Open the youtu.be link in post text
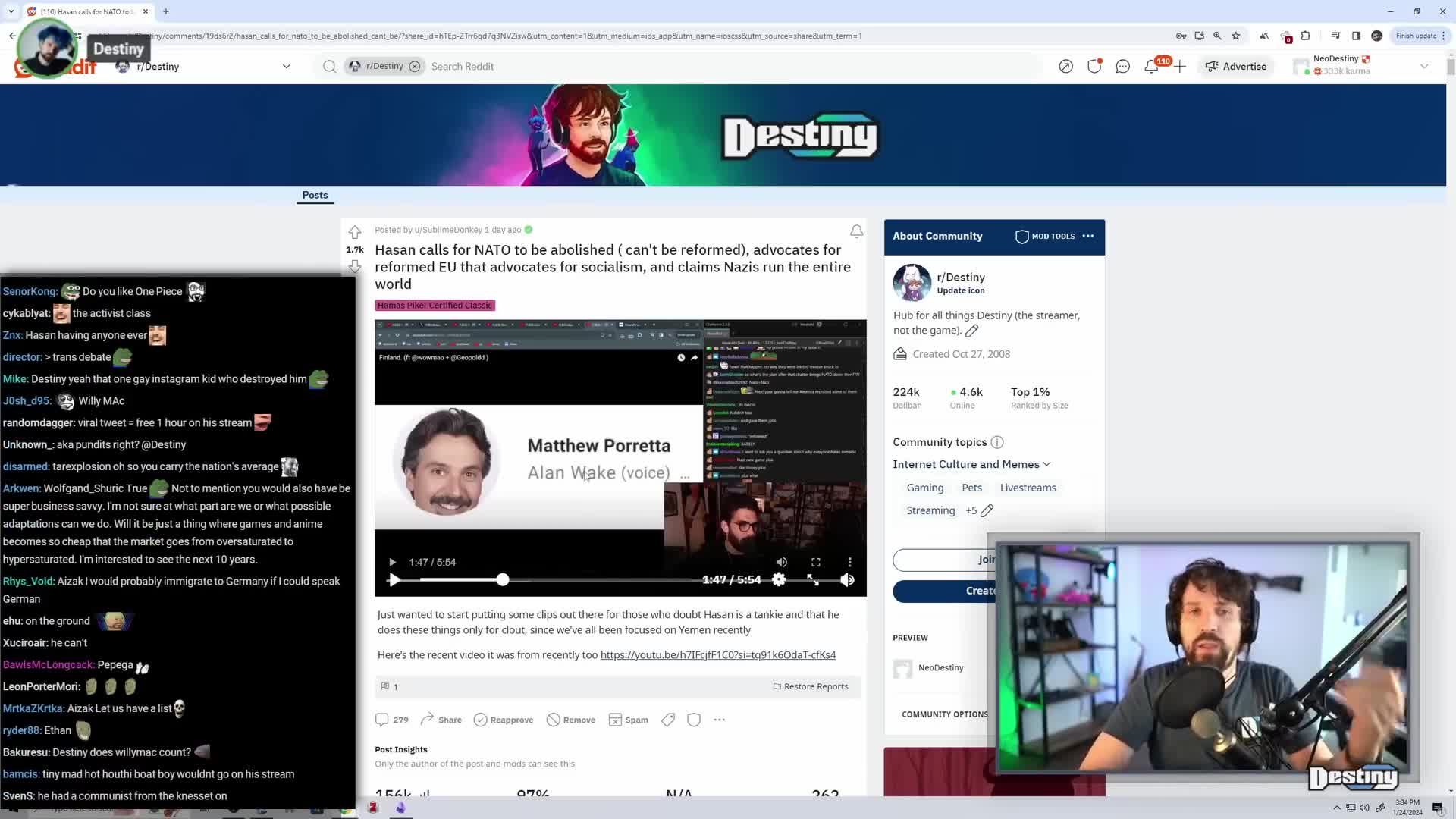This screenshot has height=819, width=1456. [x=718, y=655]
